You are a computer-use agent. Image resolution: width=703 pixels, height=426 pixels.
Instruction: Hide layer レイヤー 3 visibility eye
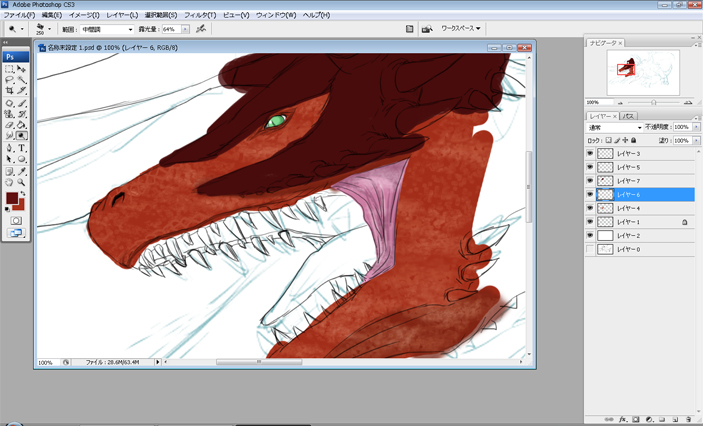(x=590, y=153)
